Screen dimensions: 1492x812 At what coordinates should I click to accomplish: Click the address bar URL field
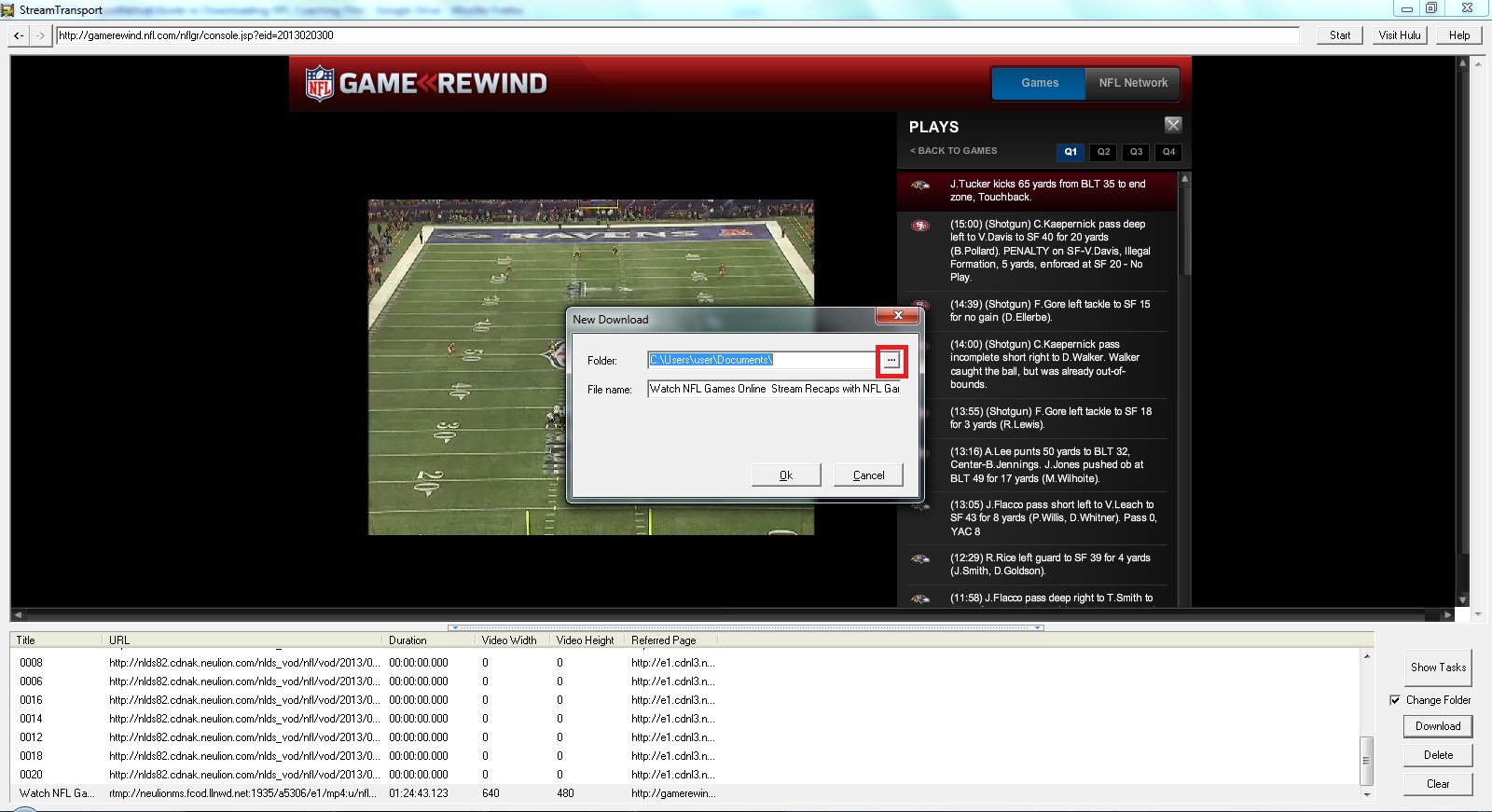click(678, 35)
